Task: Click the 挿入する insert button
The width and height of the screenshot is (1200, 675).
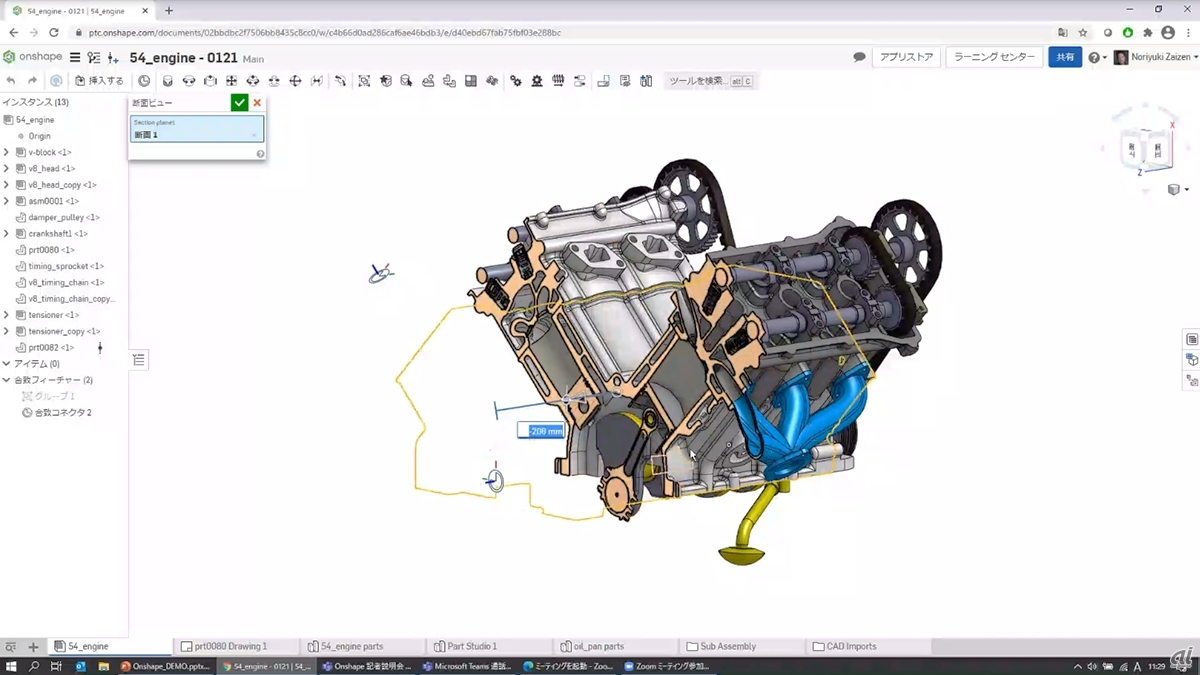Action: click(x=100, y=81)
